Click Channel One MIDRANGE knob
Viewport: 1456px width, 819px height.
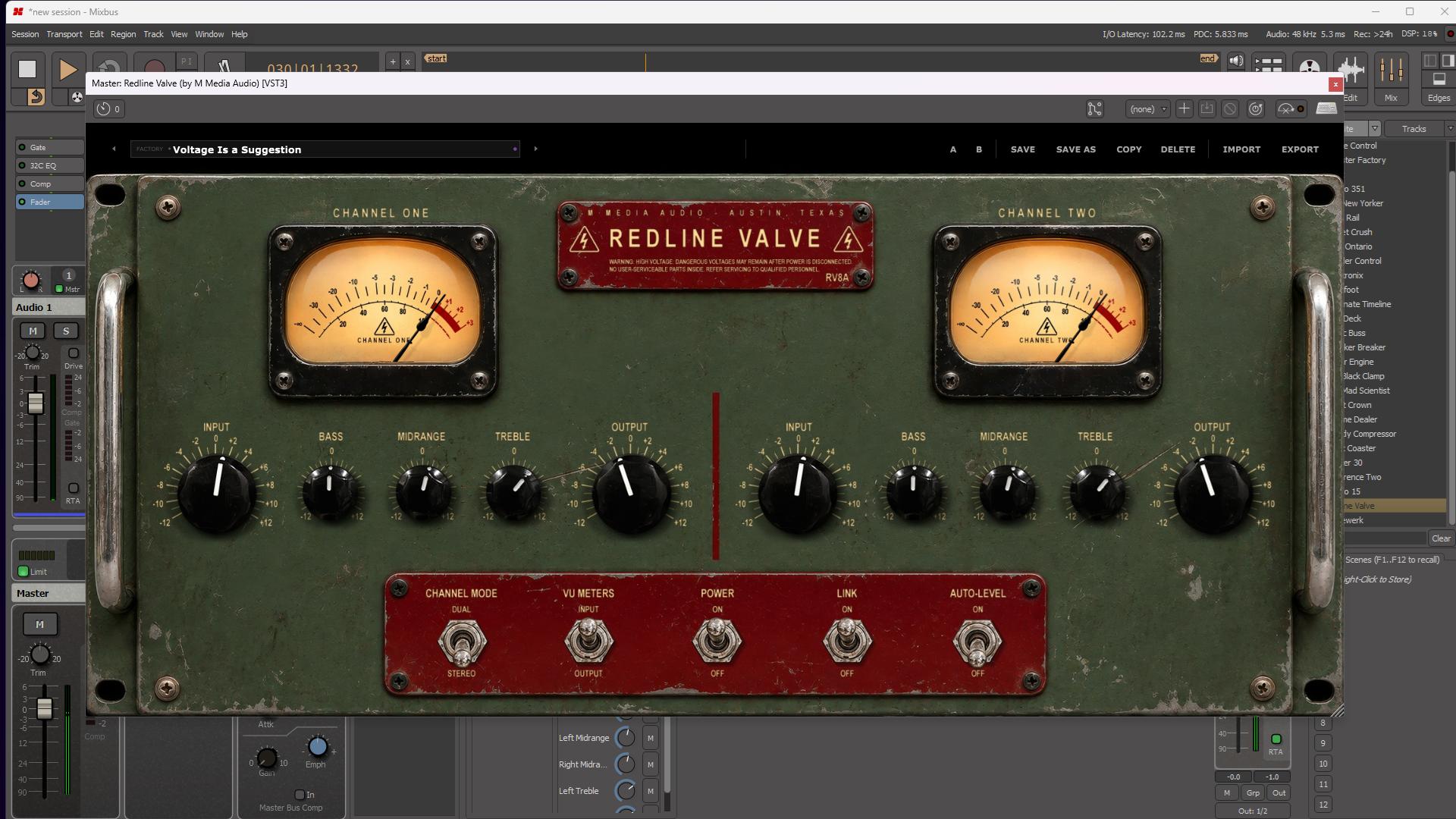pos(422,492)
